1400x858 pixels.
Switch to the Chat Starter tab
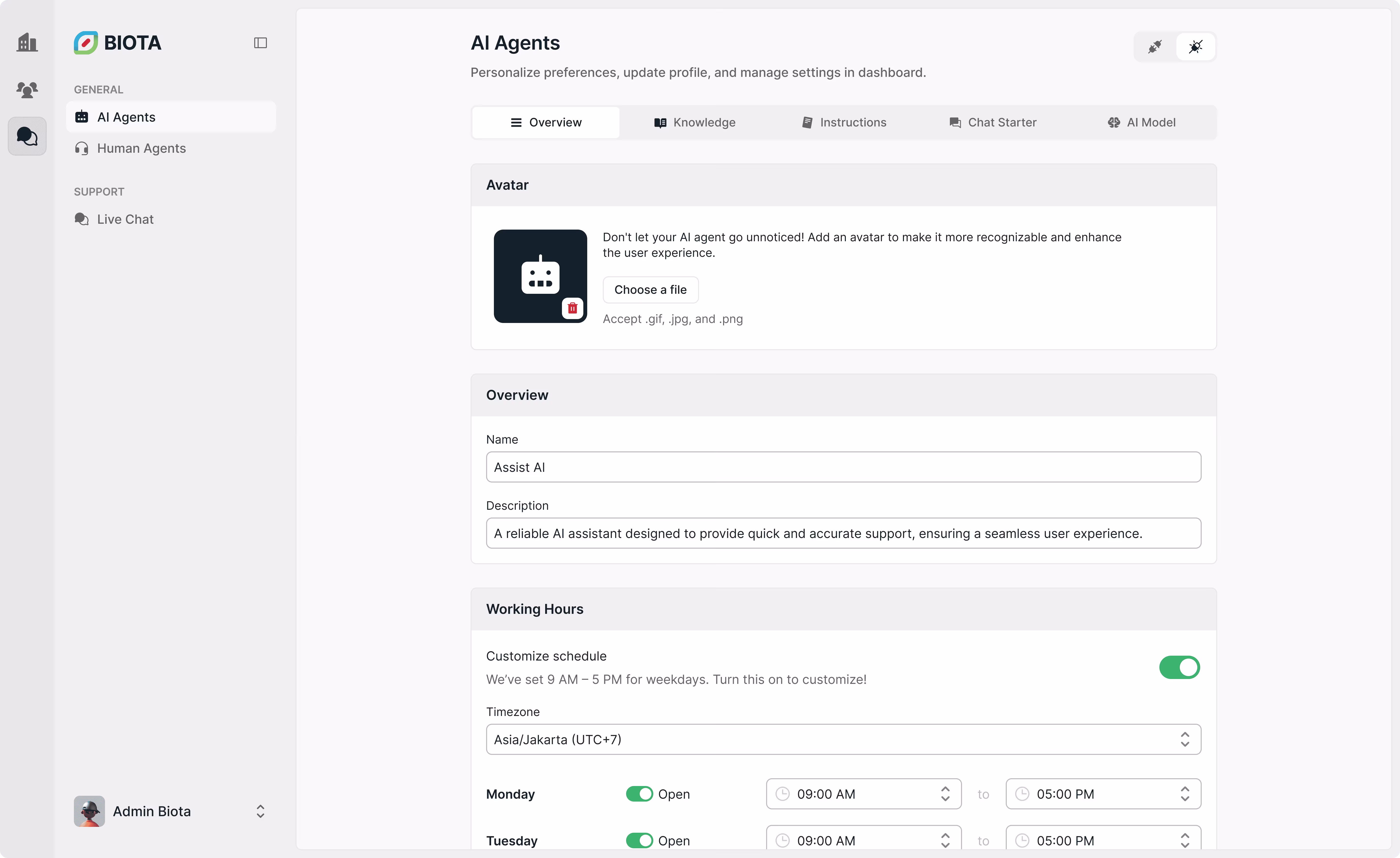pyautogui.click(x=993, y=122)
